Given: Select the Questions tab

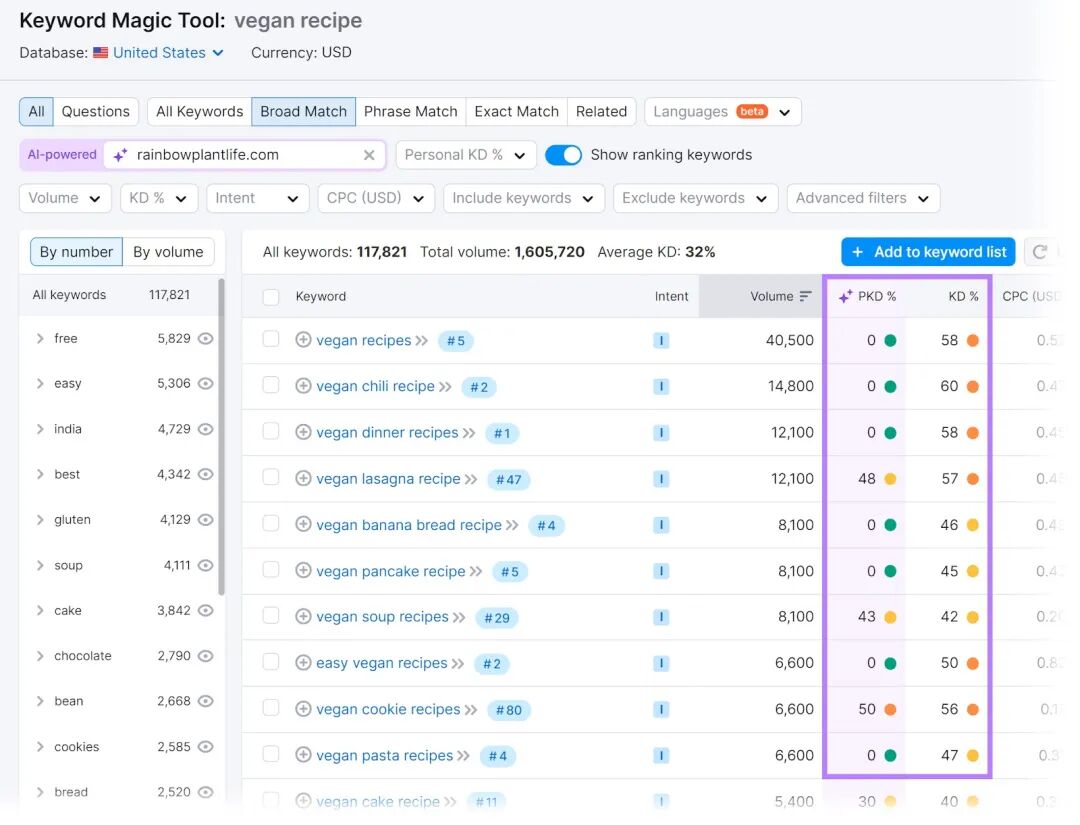Looking at the screenshot, I should (x=96, y=112).
